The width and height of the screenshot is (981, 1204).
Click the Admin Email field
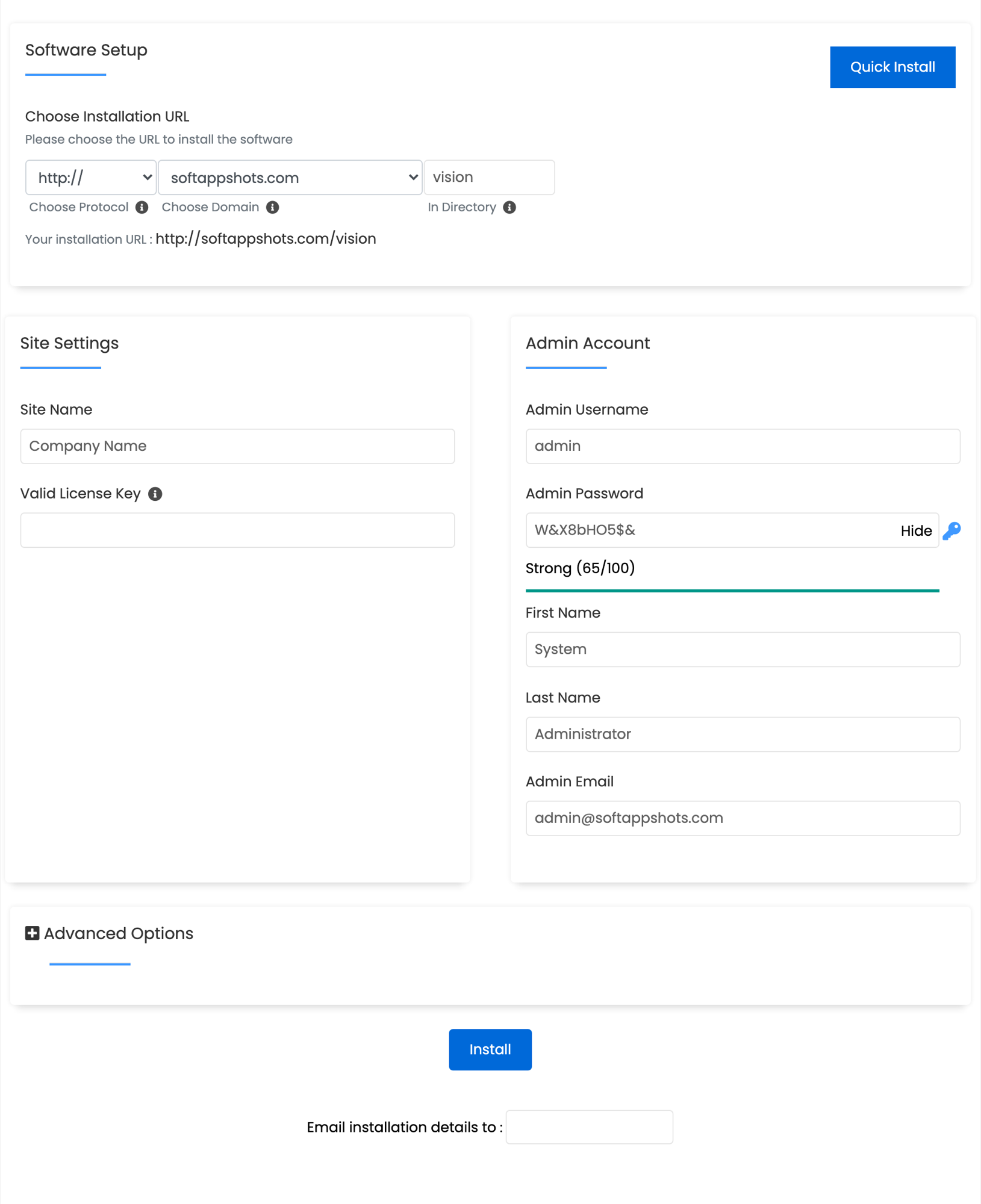point(743,818)
